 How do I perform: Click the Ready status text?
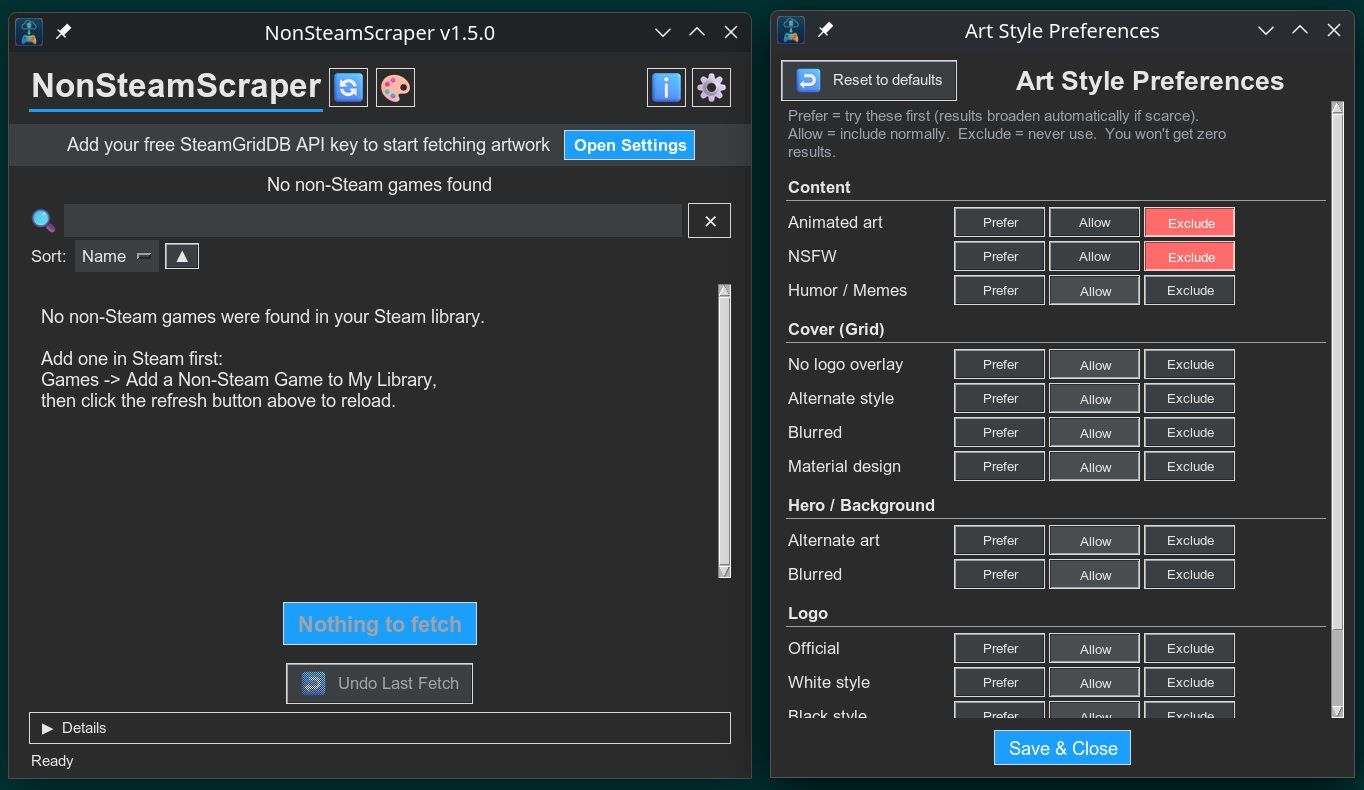click(x=52, y=761)
